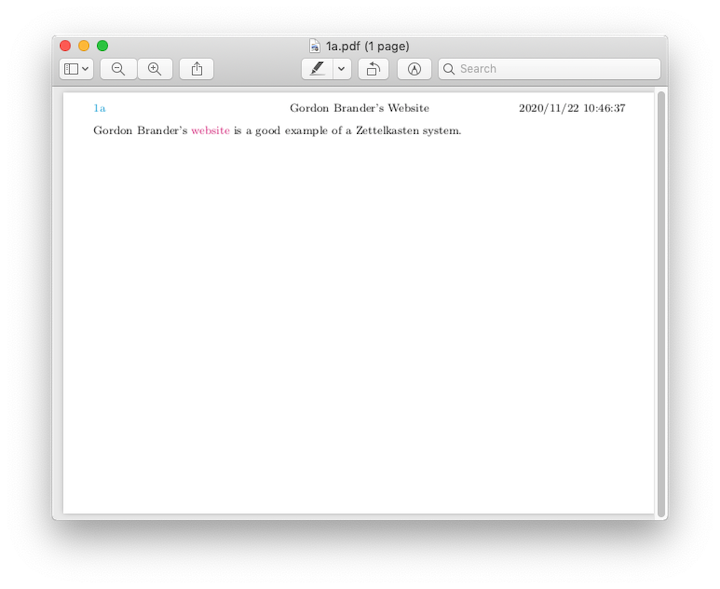720x589 pixels.
Task: Open the pink 'website' hyperlink
Action: tap(210, 130)
